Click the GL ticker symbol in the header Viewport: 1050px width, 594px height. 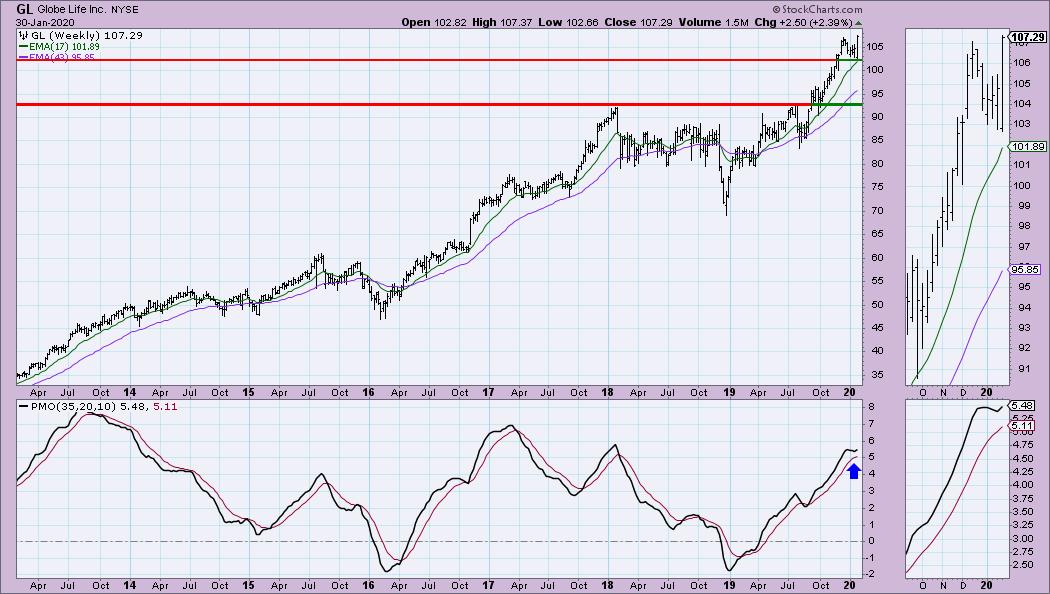[x=24, y=9]
